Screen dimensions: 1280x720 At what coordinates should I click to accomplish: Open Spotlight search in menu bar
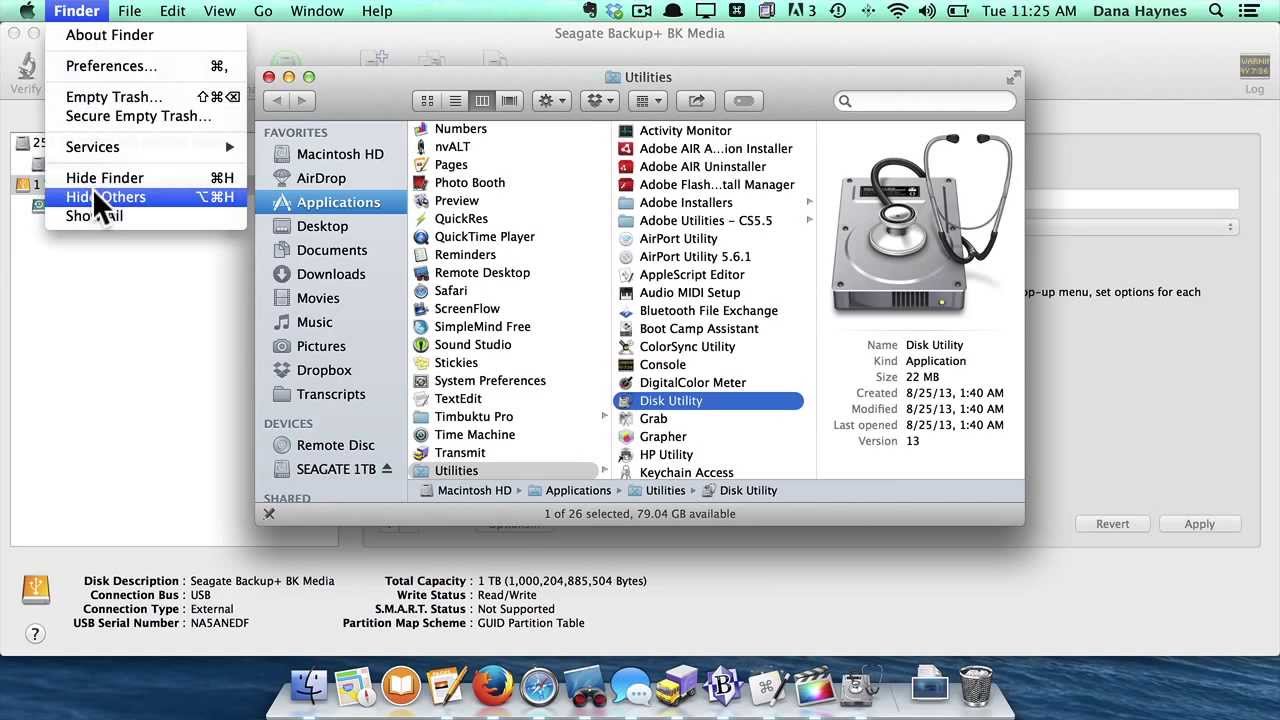pyautogui.click(x=1216, y=11)
